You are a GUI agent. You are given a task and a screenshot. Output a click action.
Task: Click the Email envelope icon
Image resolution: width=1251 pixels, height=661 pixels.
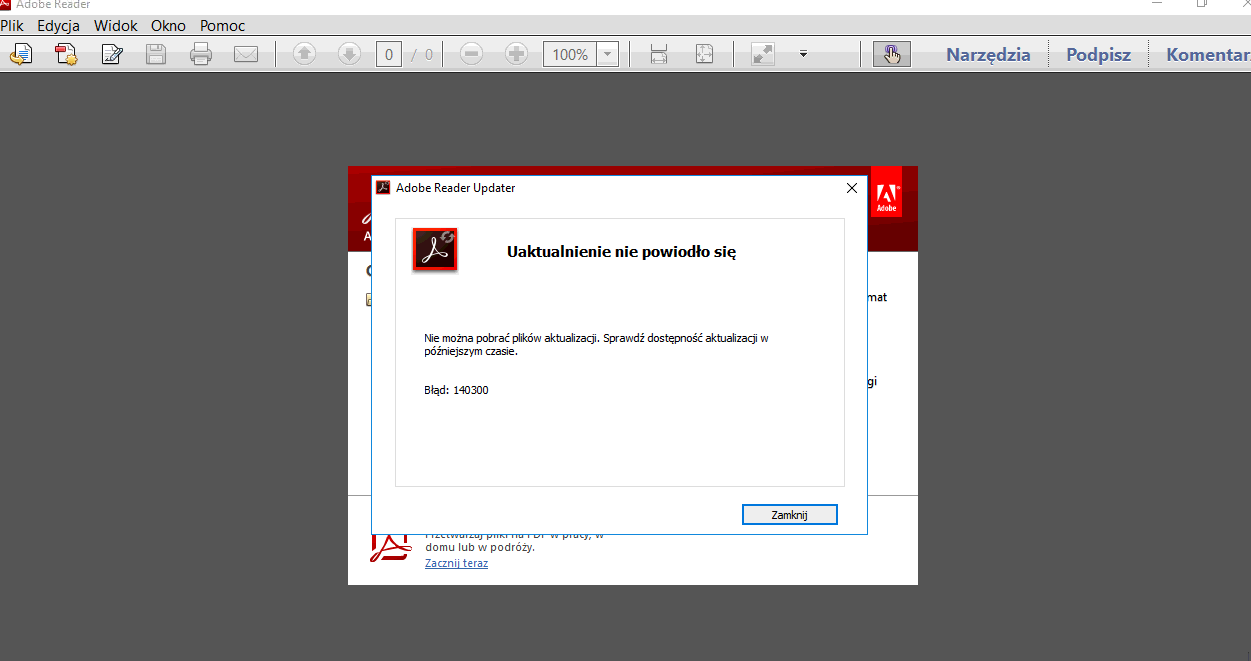point(246,55)
